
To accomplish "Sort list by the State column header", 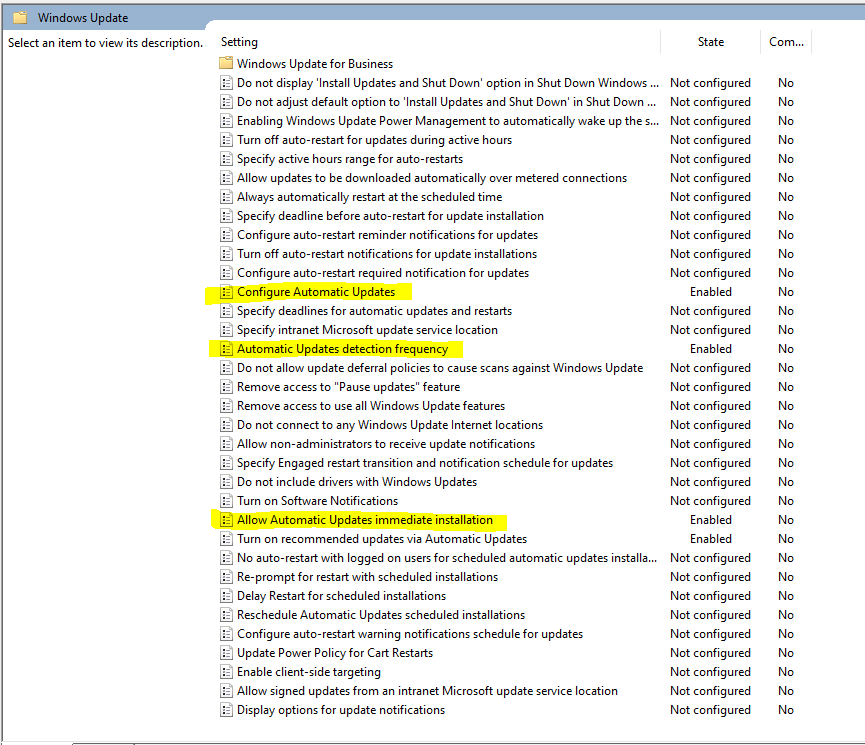I will point(711,42).
